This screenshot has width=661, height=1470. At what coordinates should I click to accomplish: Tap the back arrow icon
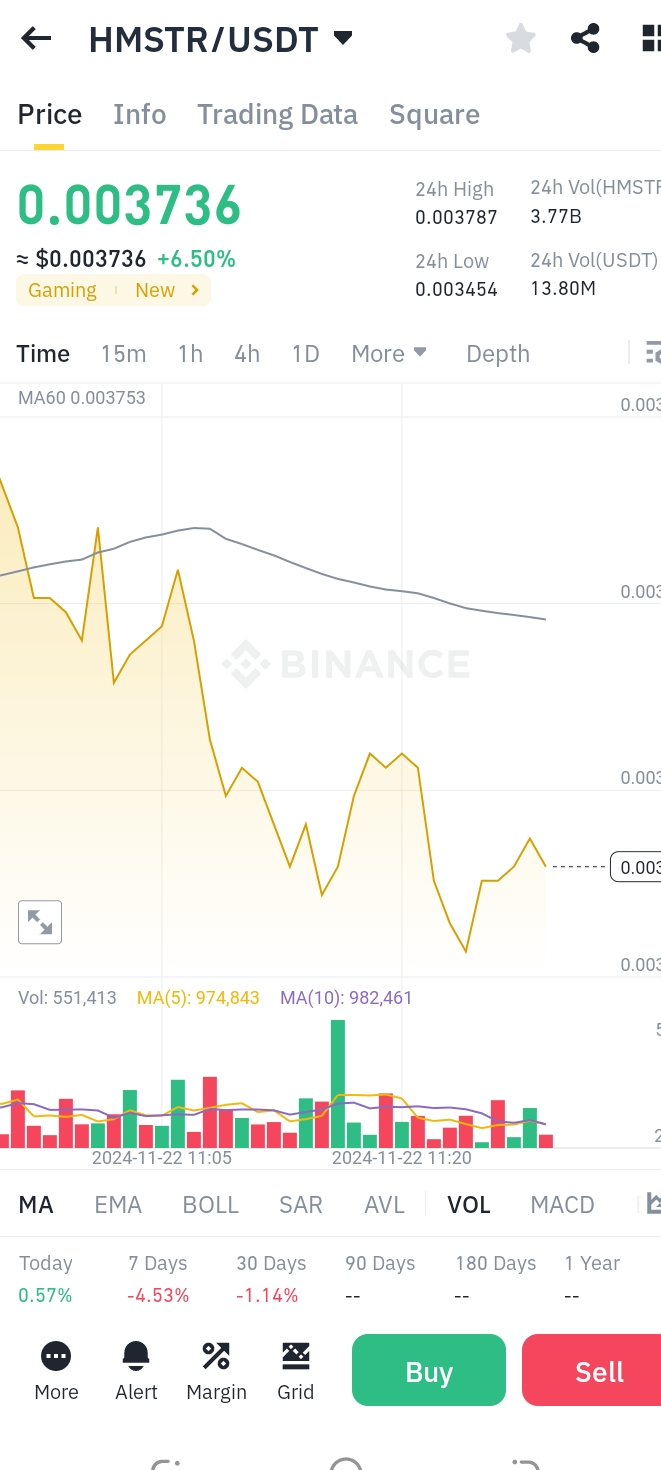[x=36, y=39]
